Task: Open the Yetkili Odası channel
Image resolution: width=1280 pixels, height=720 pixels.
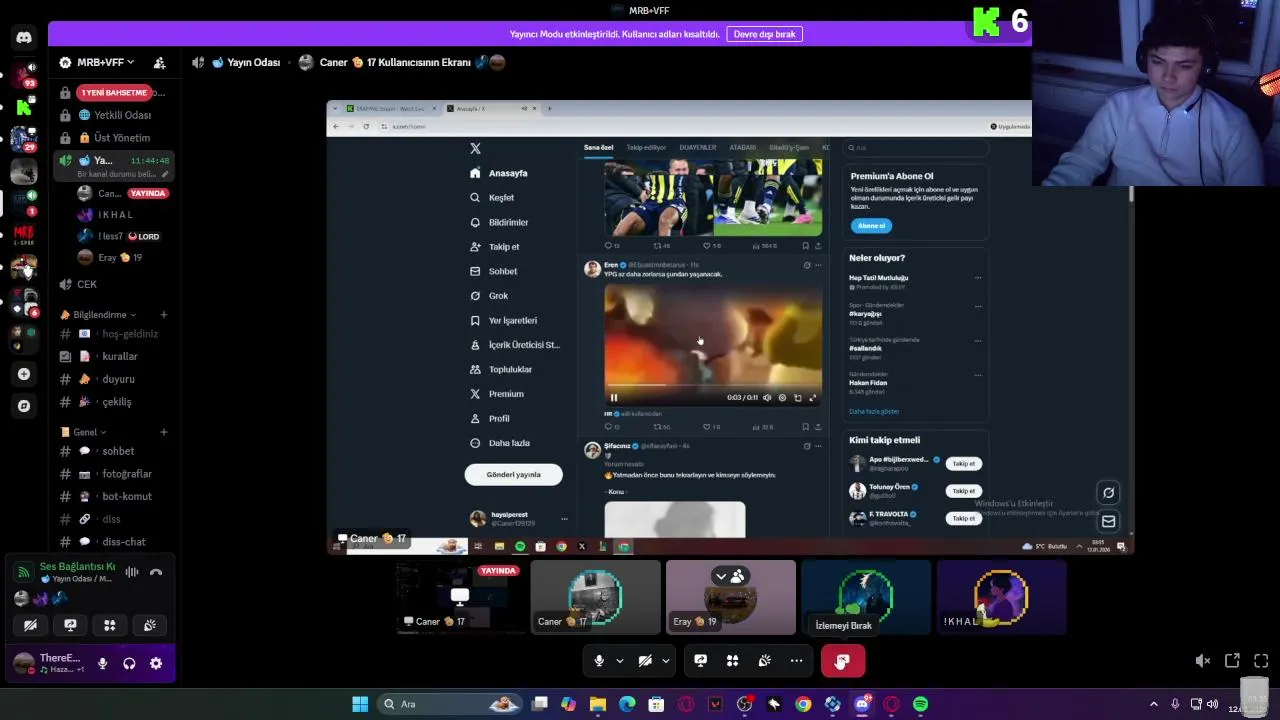Action: (x=115, y=115)
